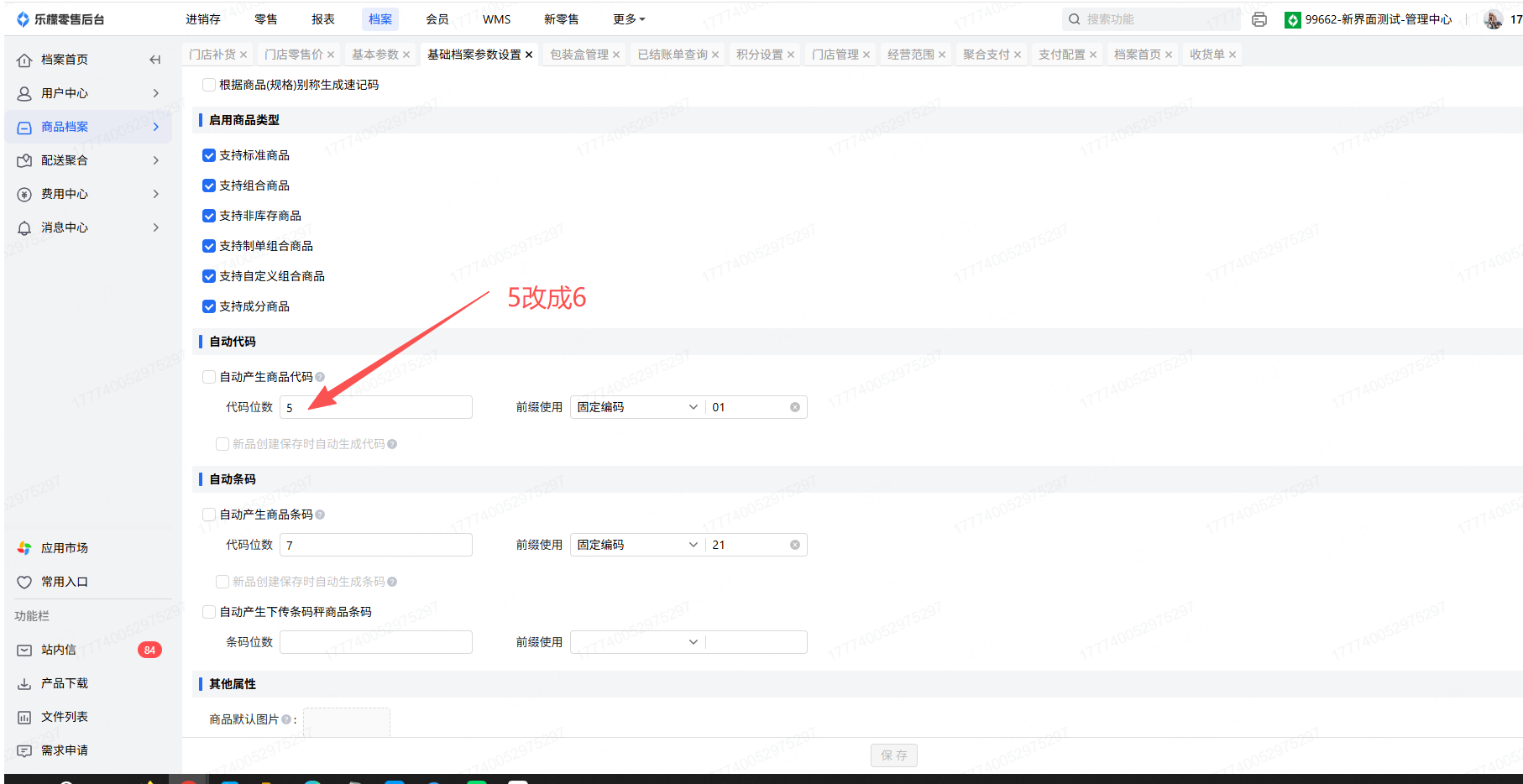The image size is (1523, 784).
Task: Click help icon beside 新品创建保存时自动生成代码
Action: point(392,444)
